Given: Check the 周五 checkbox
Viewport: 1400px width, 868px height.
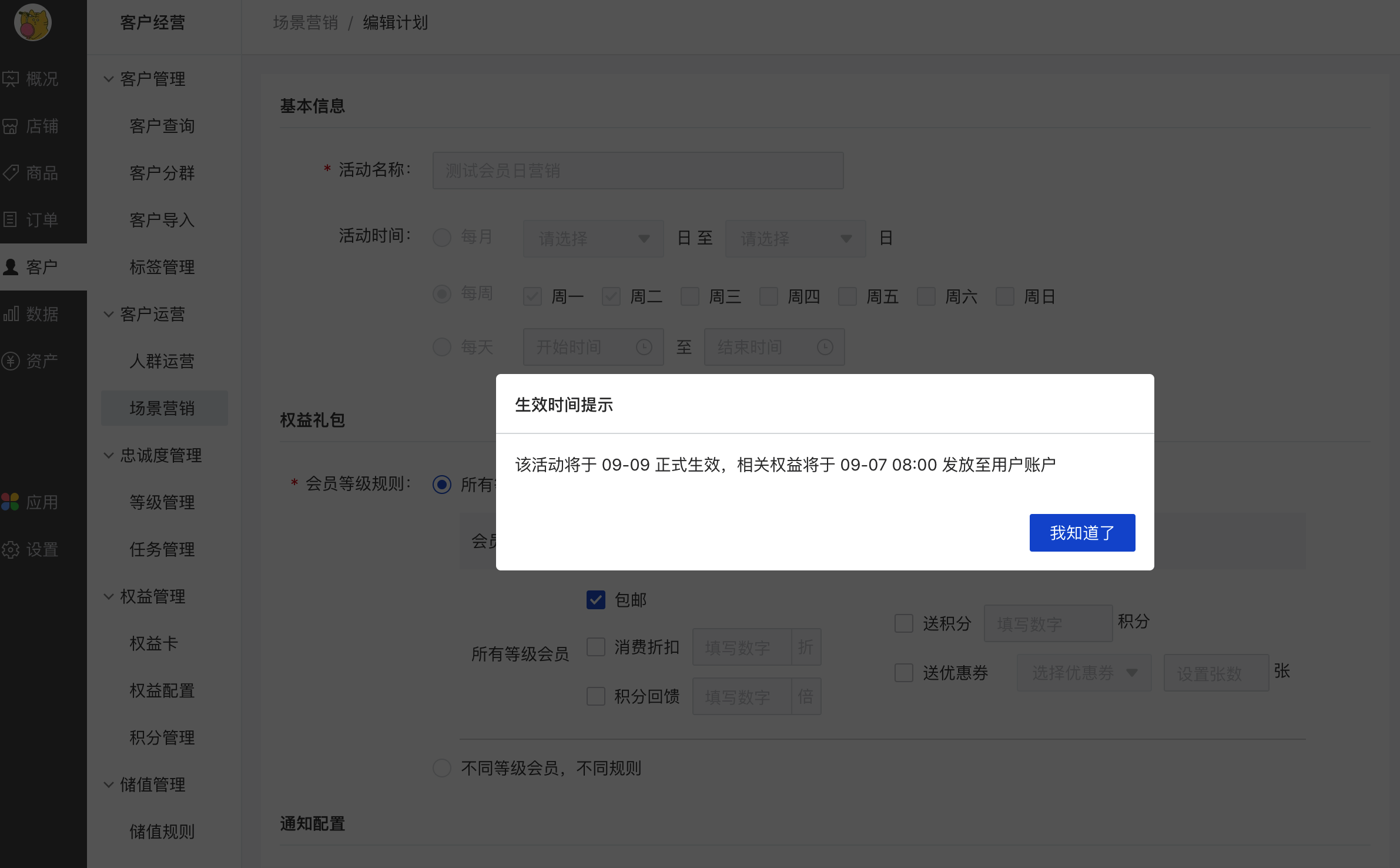Looking at the screenshot, I should [848, 296].
